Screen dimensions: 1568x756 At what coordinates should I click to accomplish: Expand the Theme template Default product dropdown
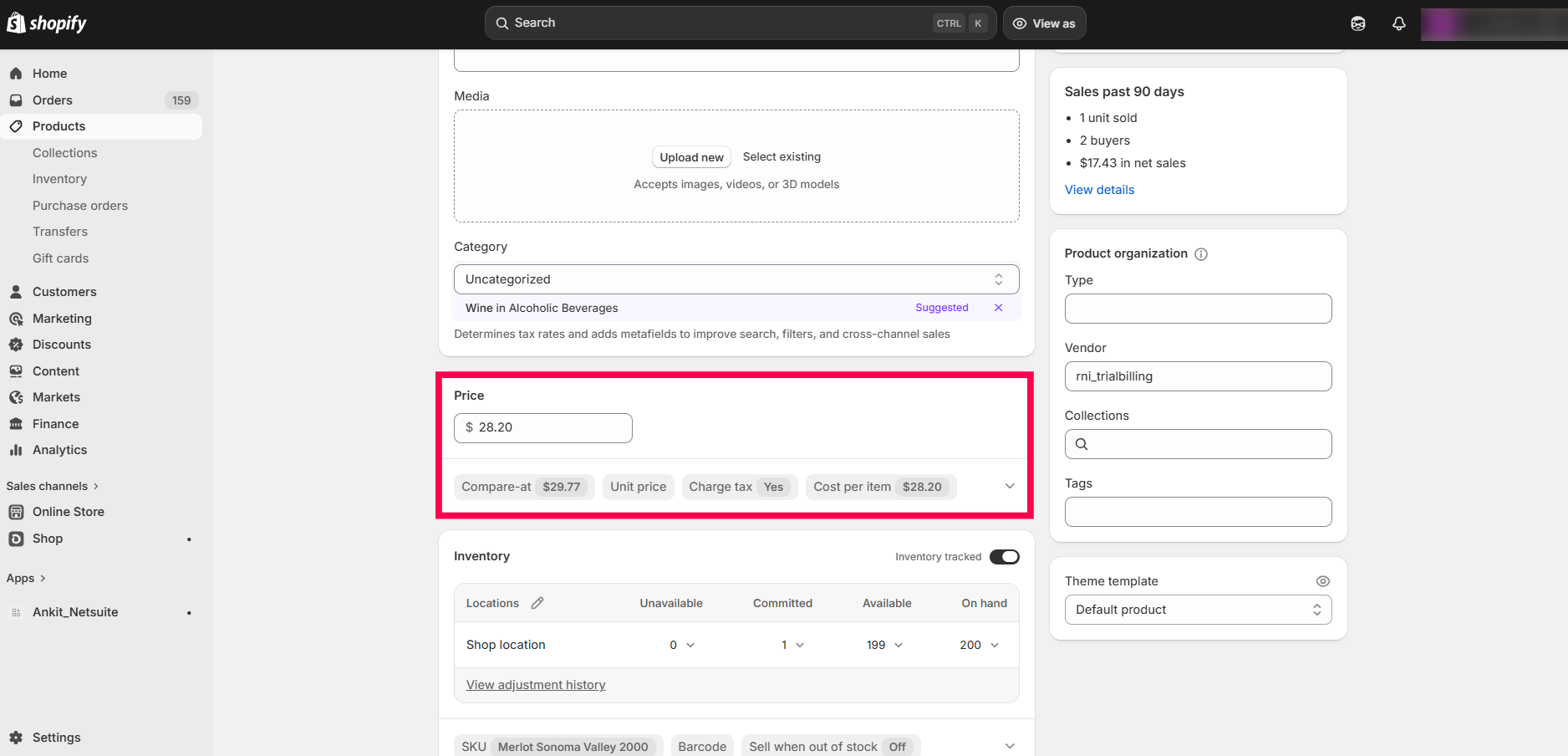point(1197,610)
